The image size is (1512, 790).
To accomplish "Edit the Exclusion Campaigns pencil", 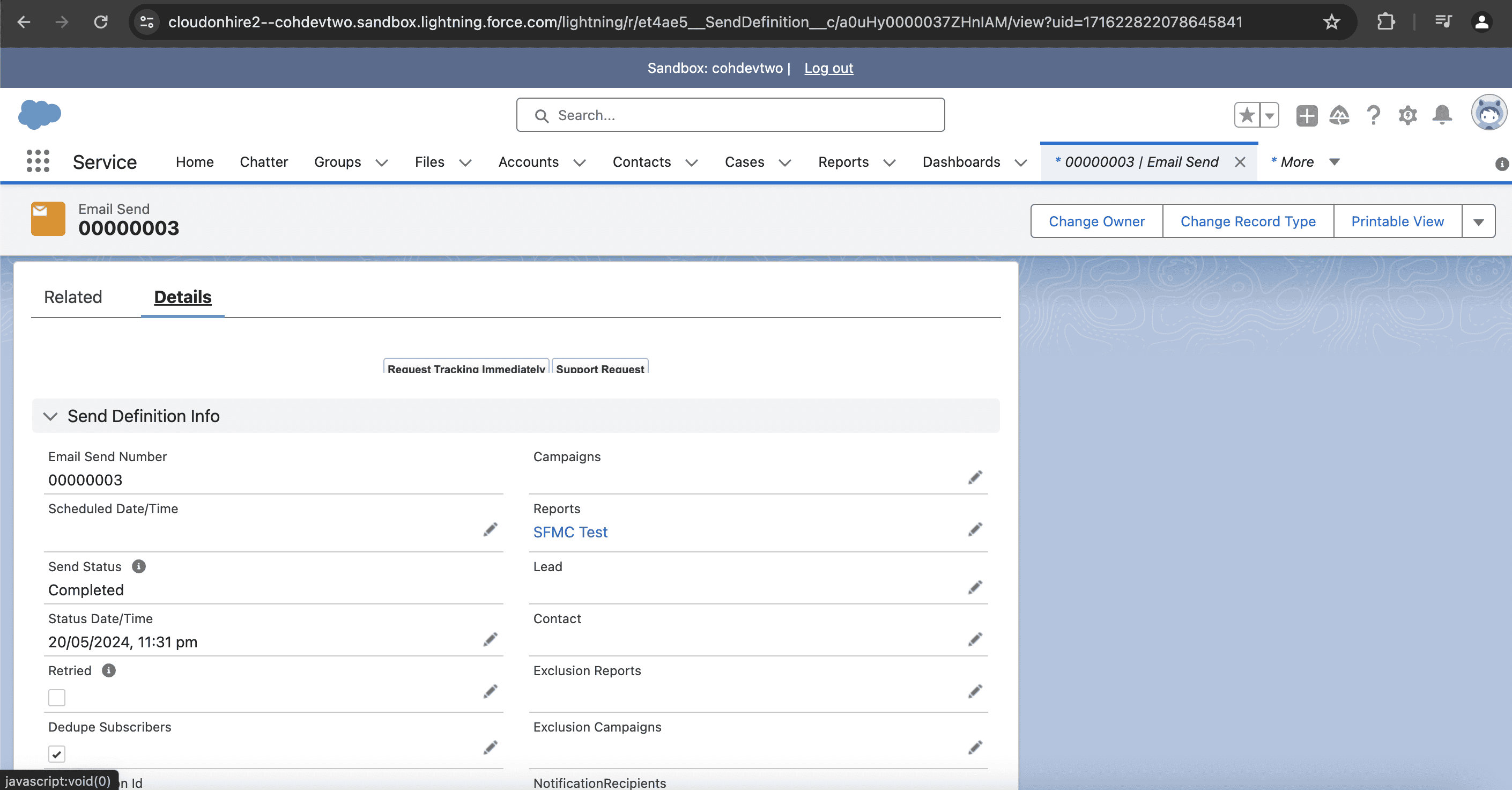I will point(975,748).
